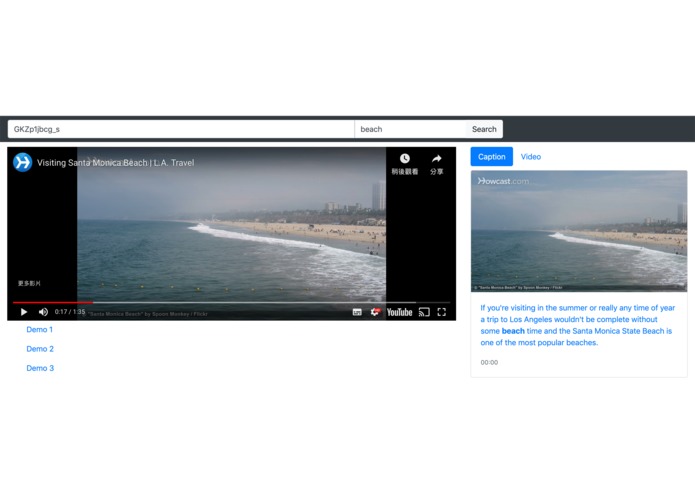Open the Demo 1 link

click(39, 330)
